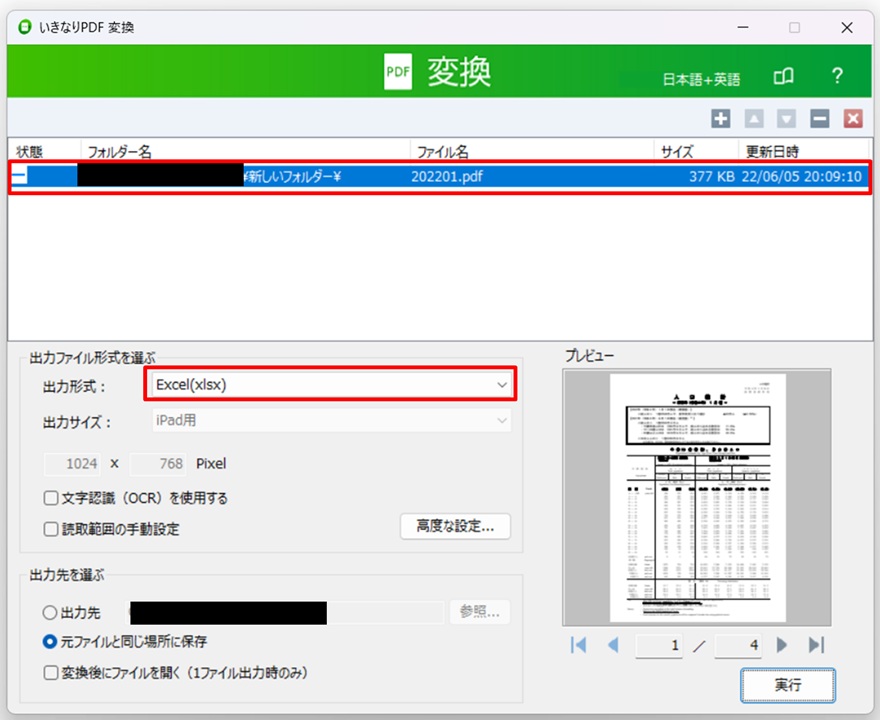Screen dimensions: 880x720
Task: Toggle 読取範囲の手動設定 checkbox
Action: pyautogui.click(x=51, y=529)
